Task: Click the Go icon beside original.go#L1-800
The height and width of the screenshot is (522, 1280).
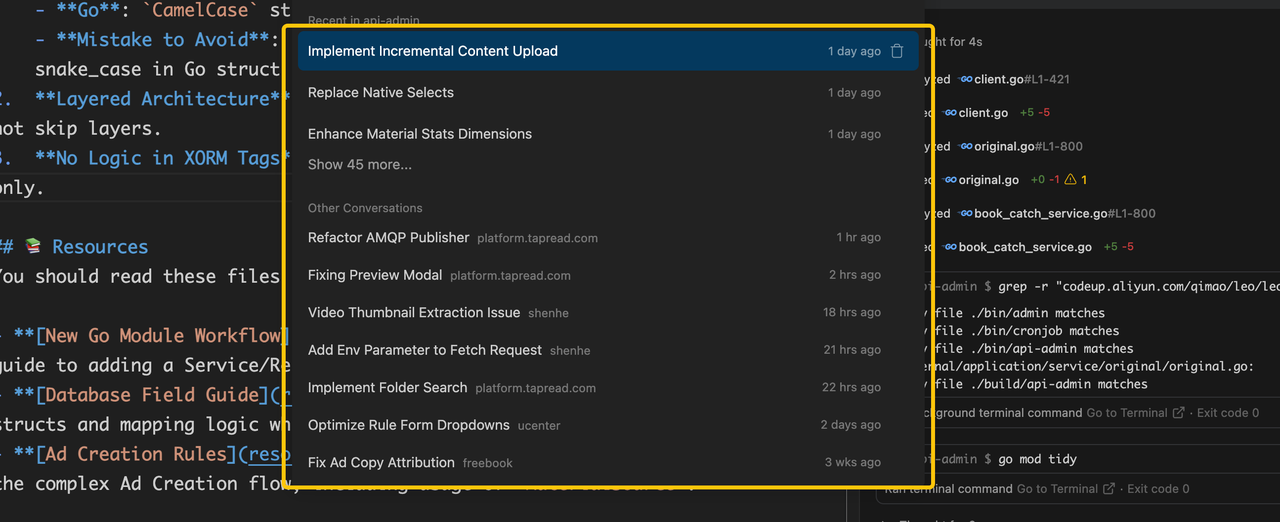Action: (x=966, y=147)
